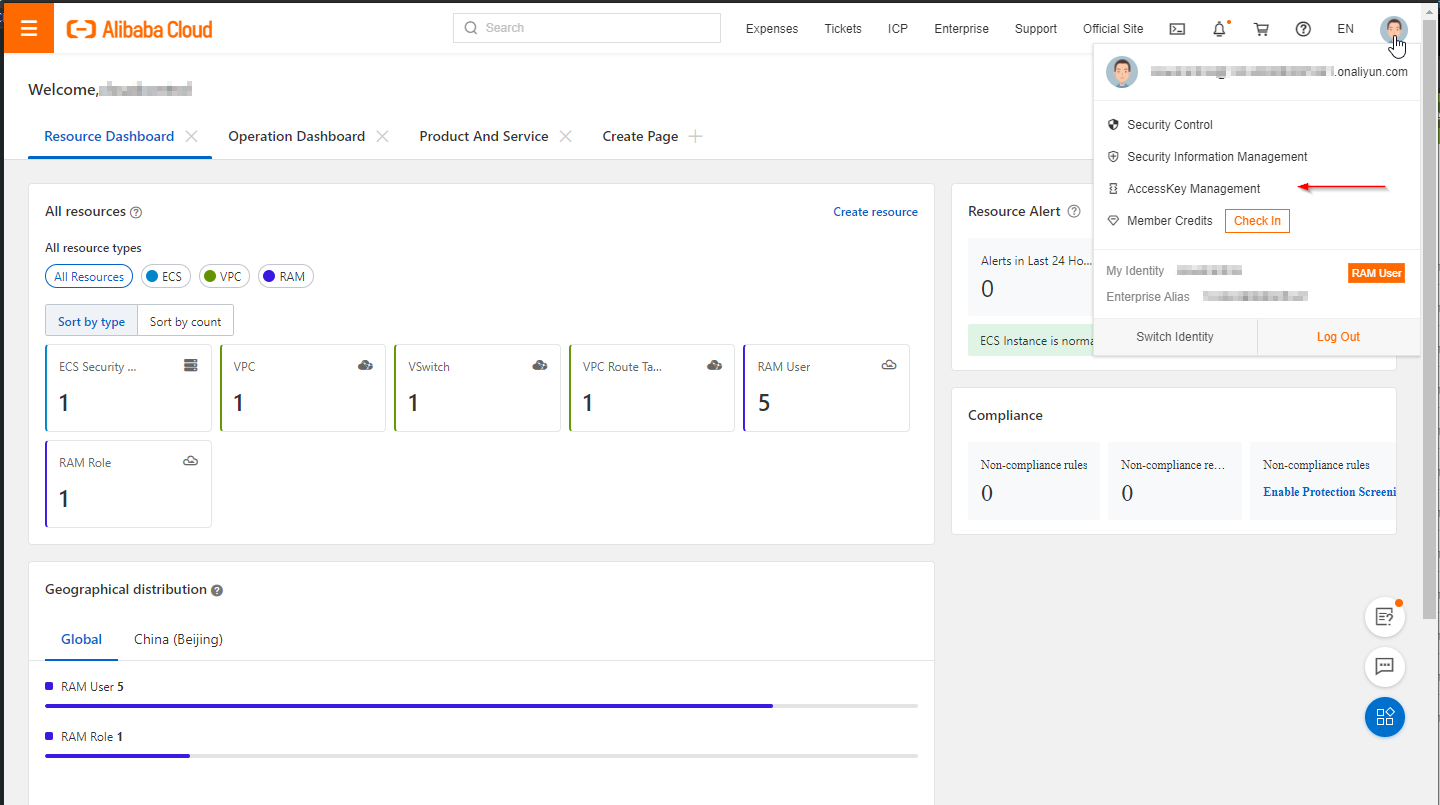This screenshot has width=1440, height=805.
Task: Toggle the ECS resource filter
Action: click(x=165, y=276)
